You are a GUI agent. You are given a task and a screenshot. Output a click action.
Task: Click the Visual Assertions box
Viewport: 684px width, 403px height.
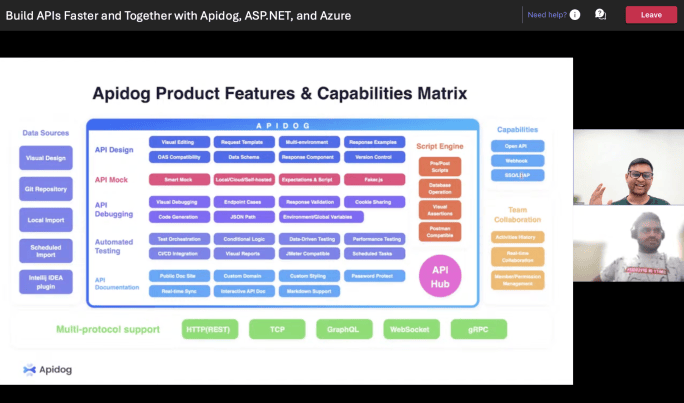440,210
